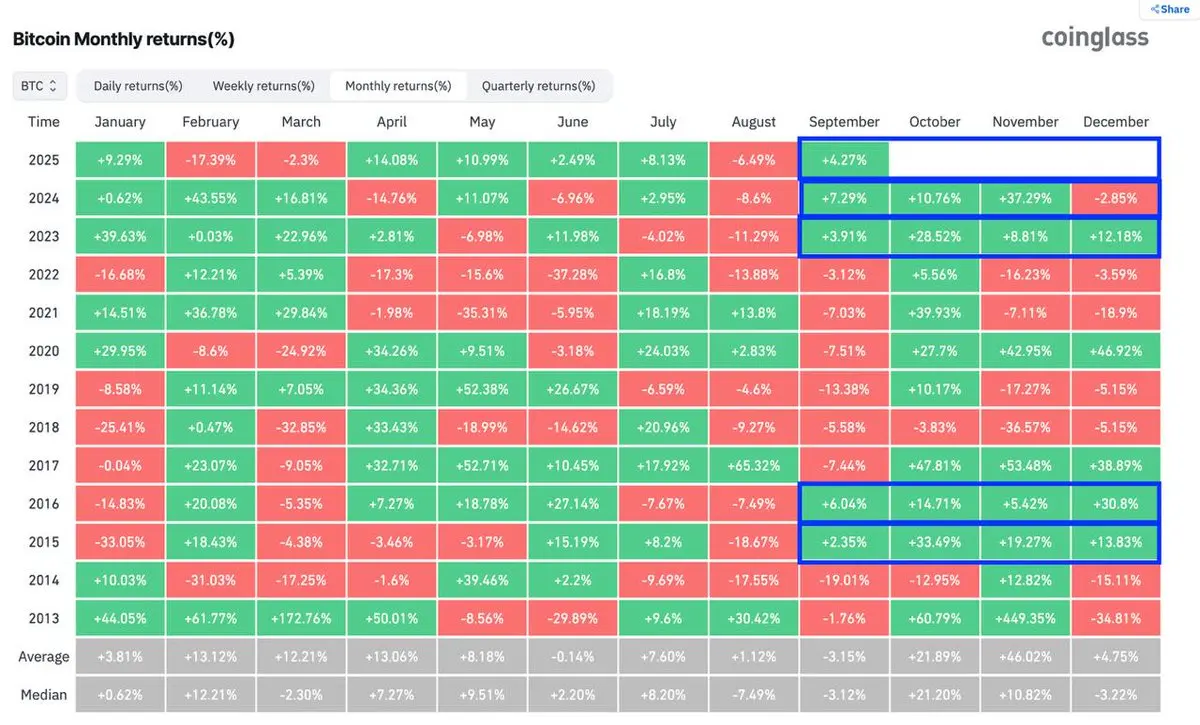The width and height of the screenshot is (1200, 725).
Task: Click the September column header
Action: [x=844, y=122]
